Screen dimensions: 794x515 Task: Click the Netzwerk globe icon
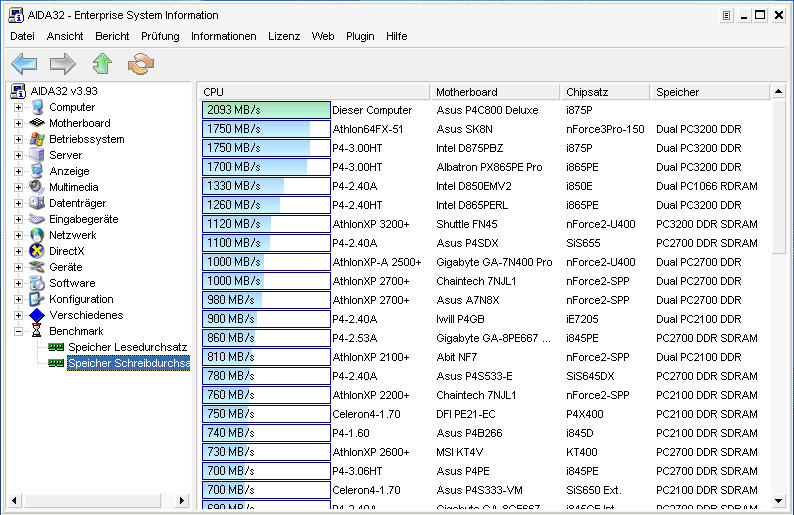[x=37, y=235]
